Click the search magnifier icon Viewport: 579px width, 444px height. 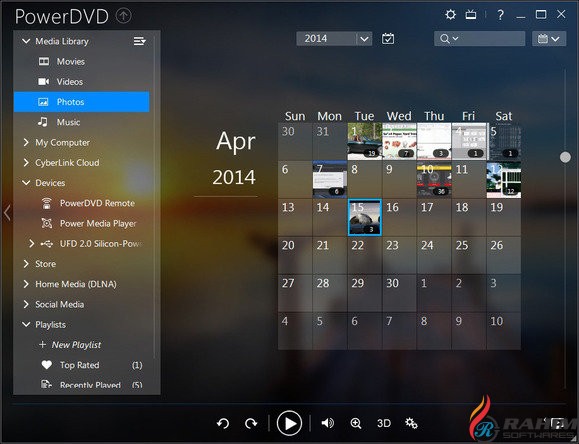445,39
